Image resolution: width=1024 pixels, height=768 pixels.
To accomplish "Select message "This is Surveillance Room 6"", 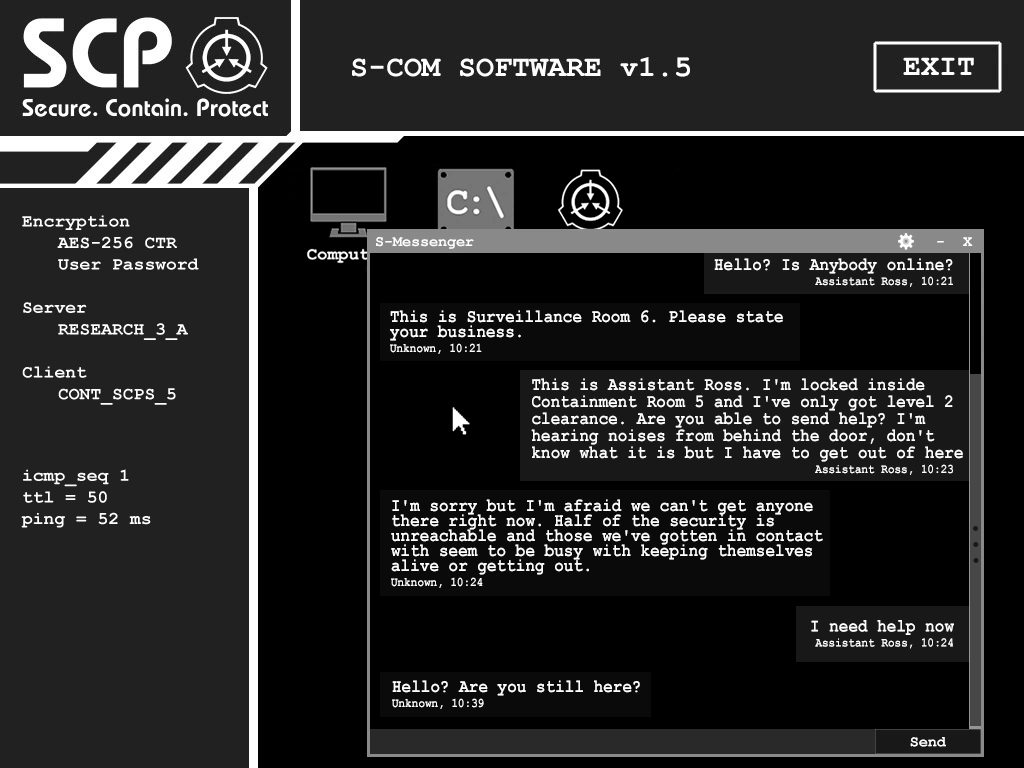I will [x=590, y=332].
